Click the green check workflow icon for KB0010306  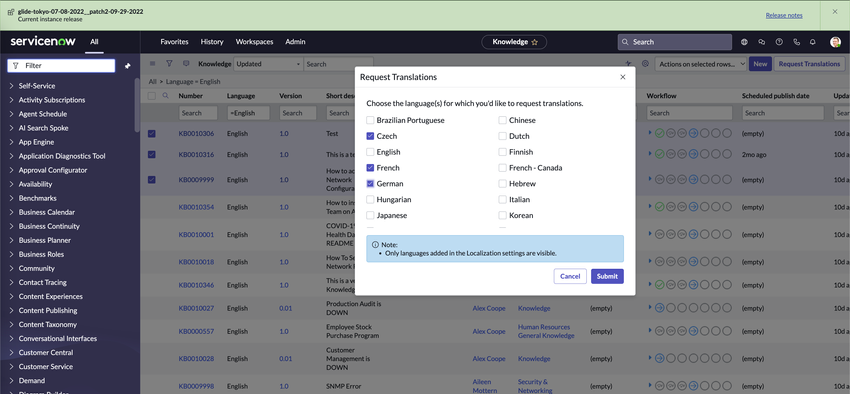point(660,133)
